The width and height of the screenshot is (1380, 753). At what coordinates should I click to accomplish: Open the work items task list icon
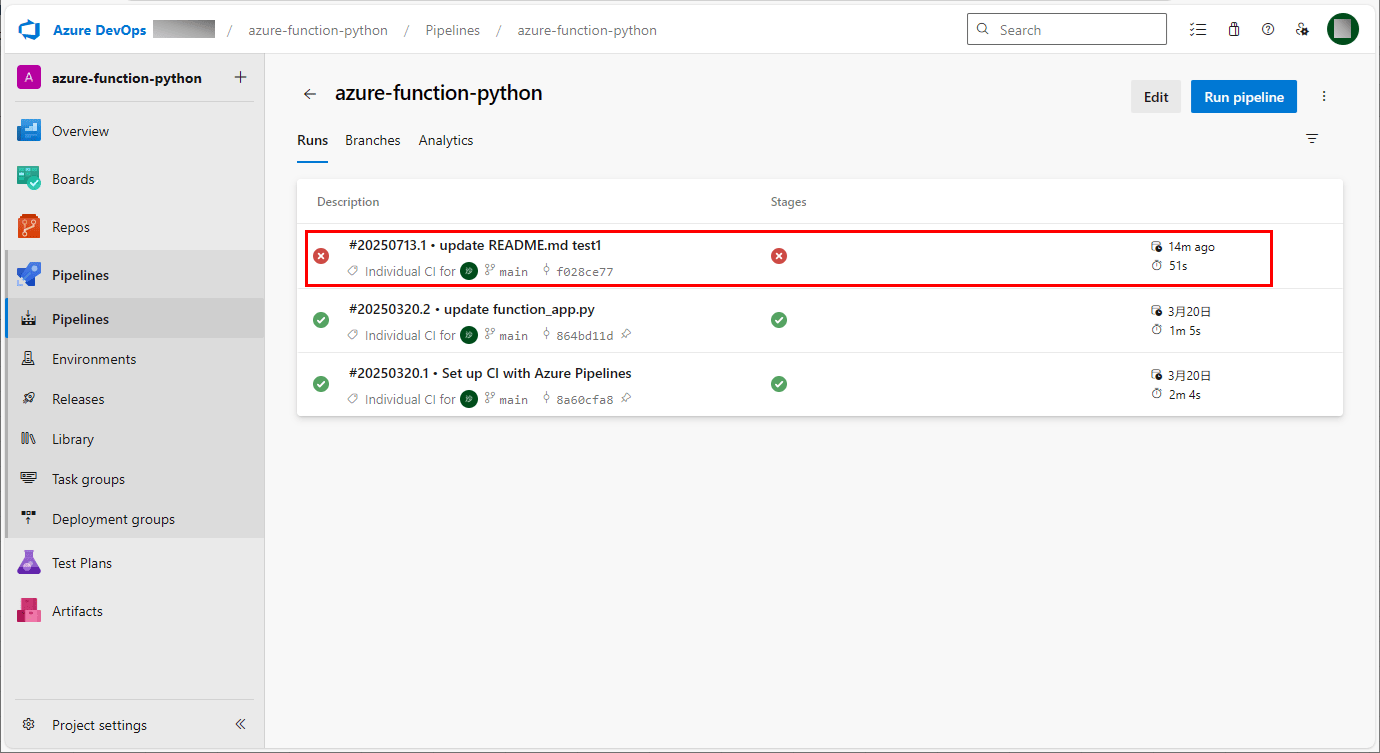click(1198, 29)
